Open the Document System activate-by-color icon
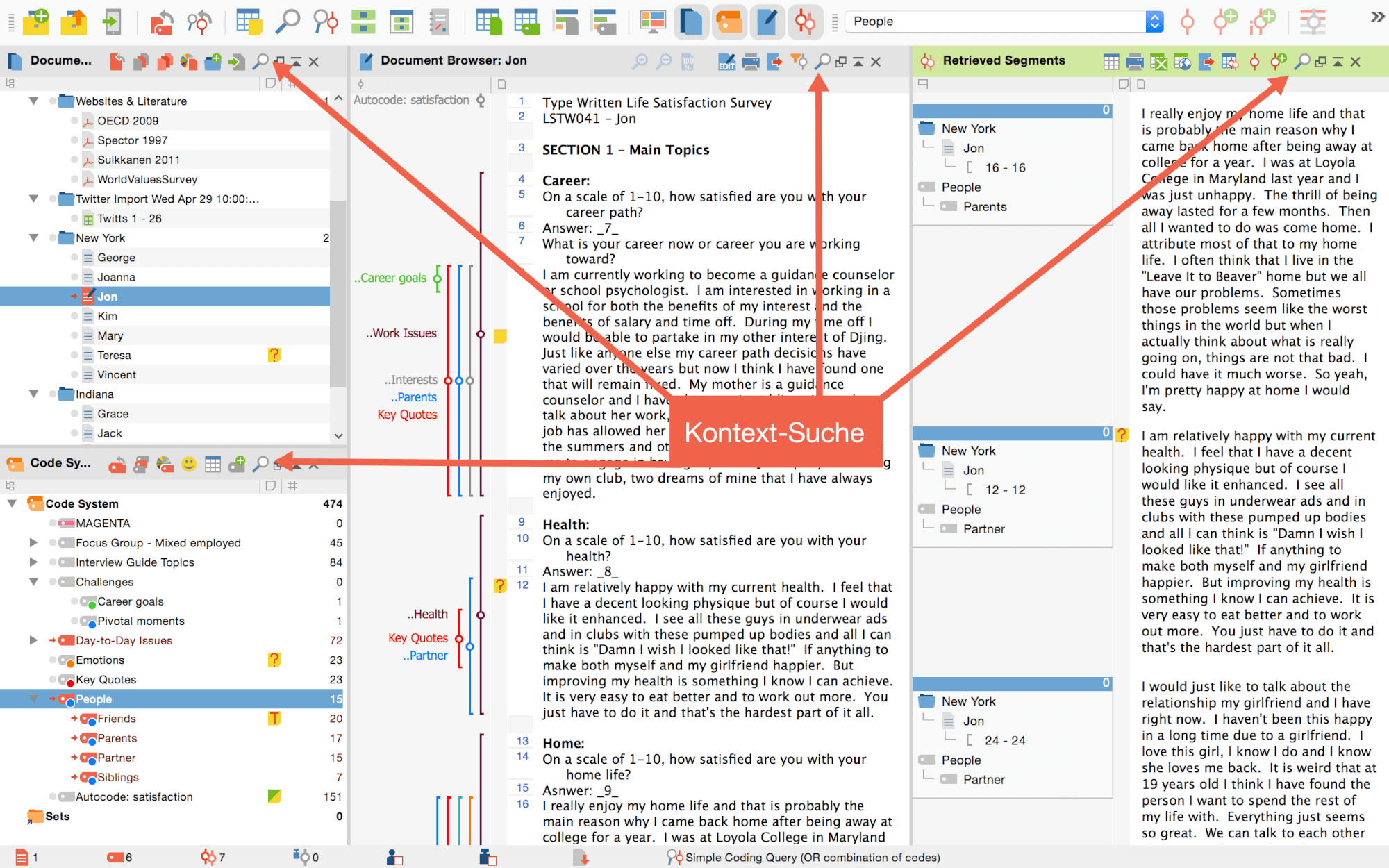The width and height of the screenshot is (1389, 868). 188,62
